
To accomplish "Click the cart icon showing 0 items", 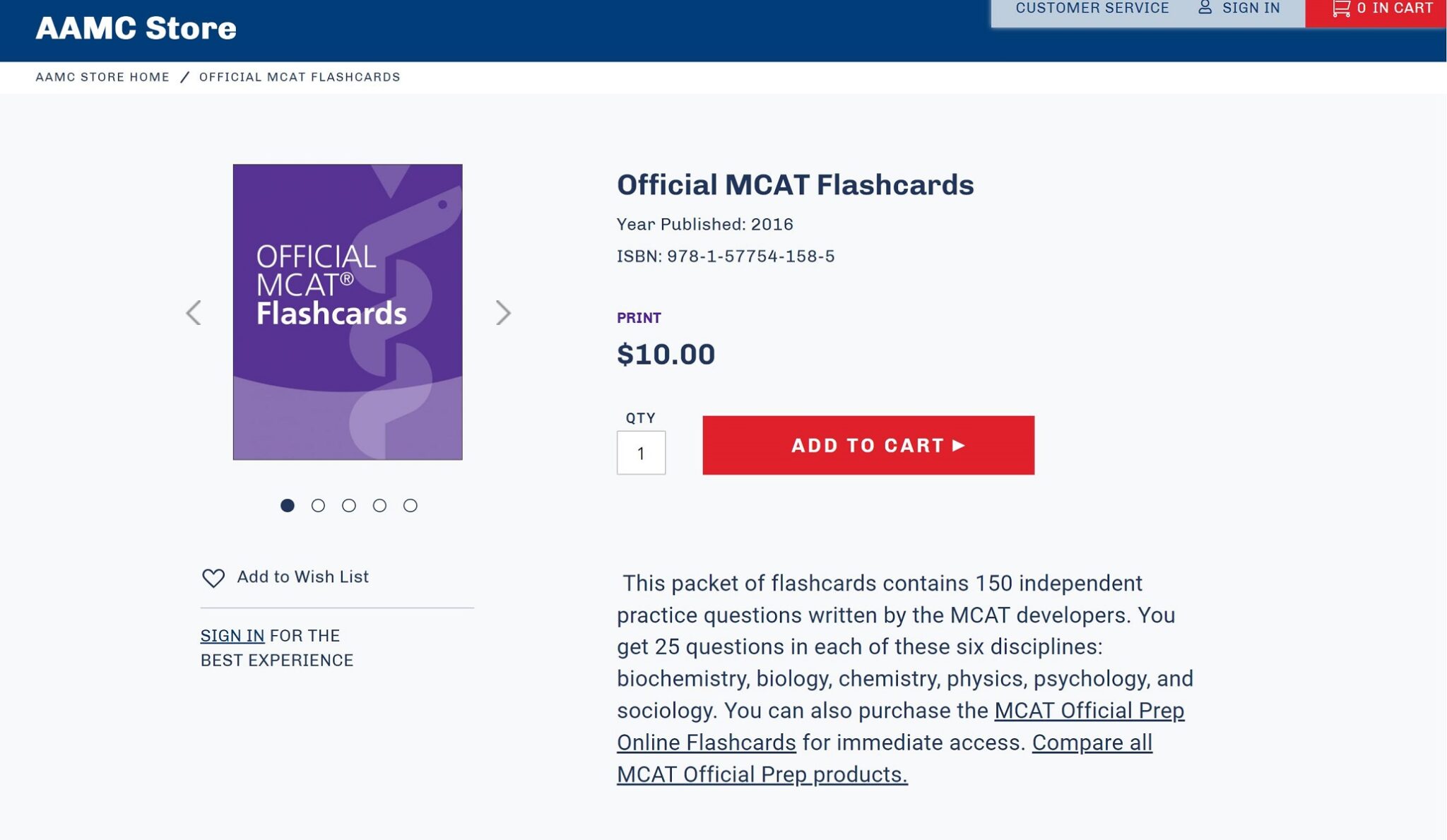I will [1342, 8].
